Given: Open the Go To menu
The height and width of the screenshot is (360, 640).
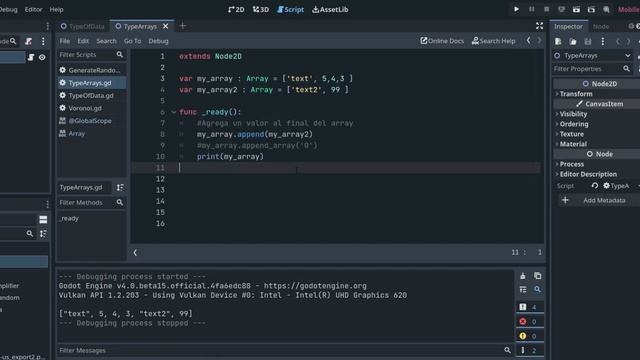Looking at the screenshot, I should [132, 41].
